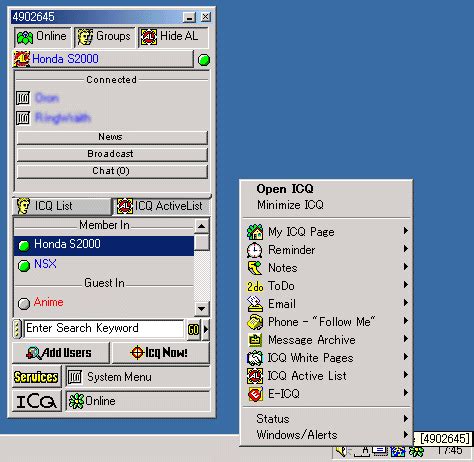Toggle the green status light beside Honda S2000
Image resolution: width=474 pixels, height=462 pixels.
pyautogui.click(x=204, y=60)
